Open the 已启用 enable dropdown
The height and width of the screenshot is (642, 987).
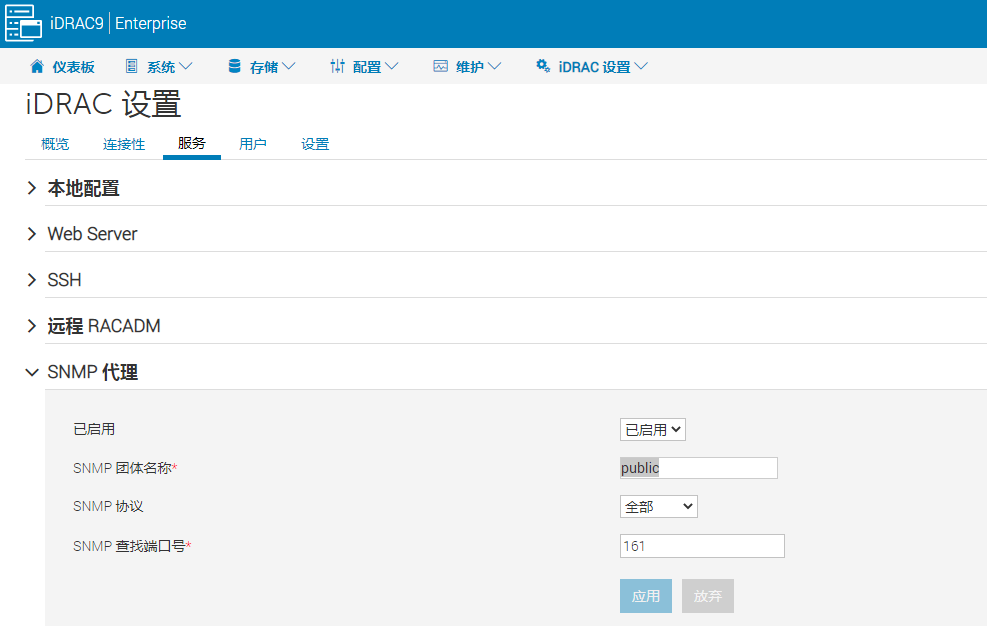(x=652, y=429)
